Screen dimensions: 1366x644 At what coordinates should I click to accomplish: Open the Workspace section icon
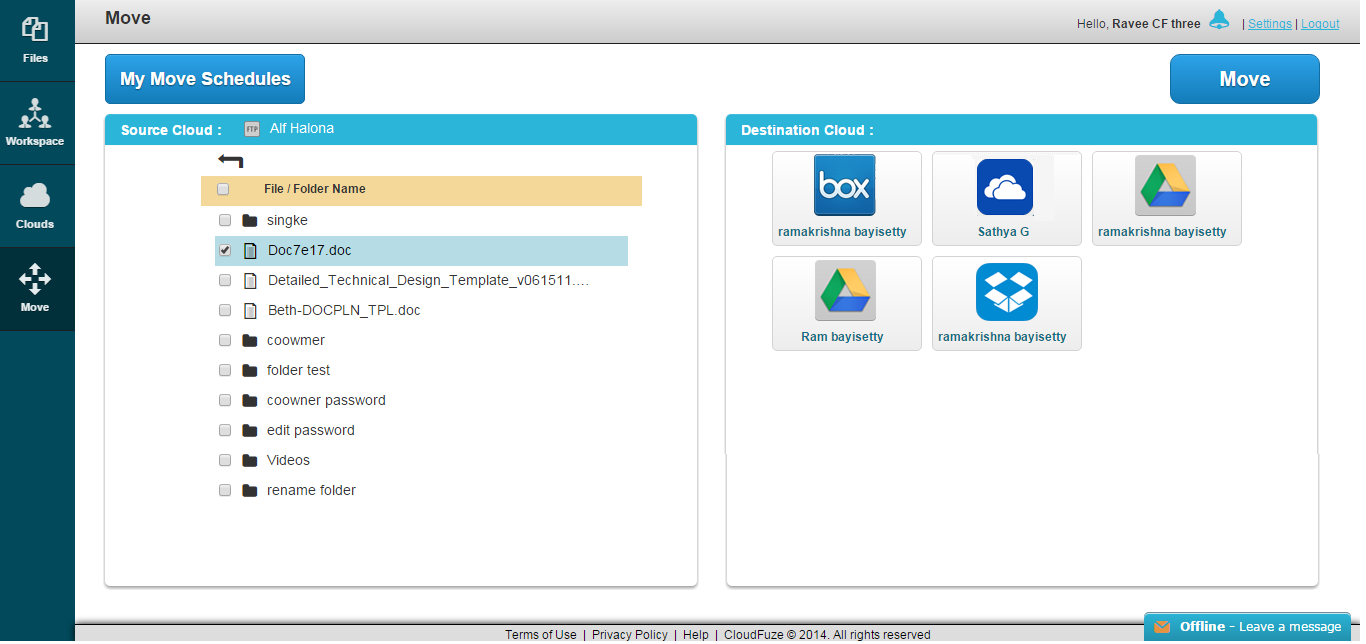[x=35, y=113]
